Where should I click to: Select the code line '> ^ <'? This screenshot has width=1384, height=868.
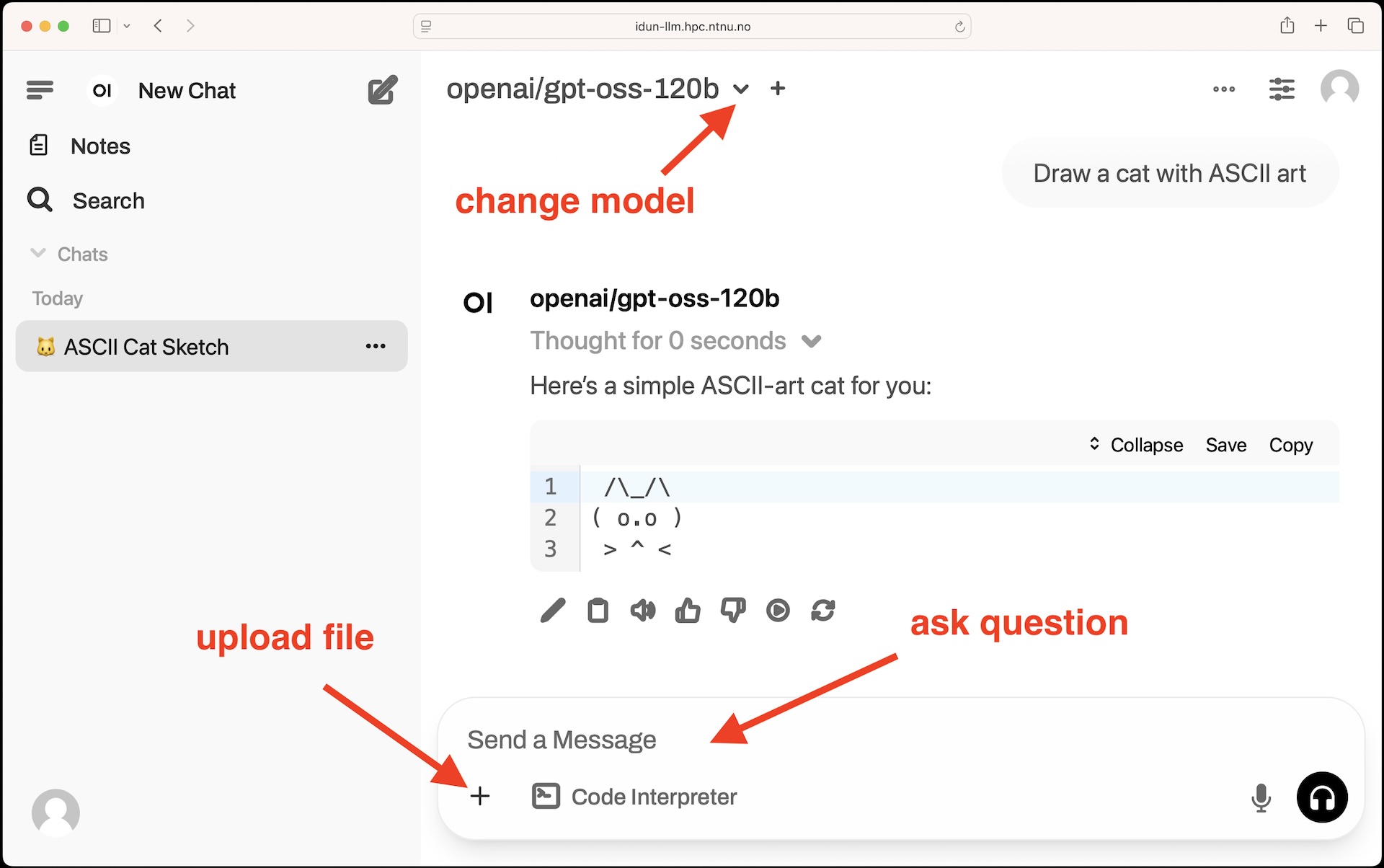(637, 549)
